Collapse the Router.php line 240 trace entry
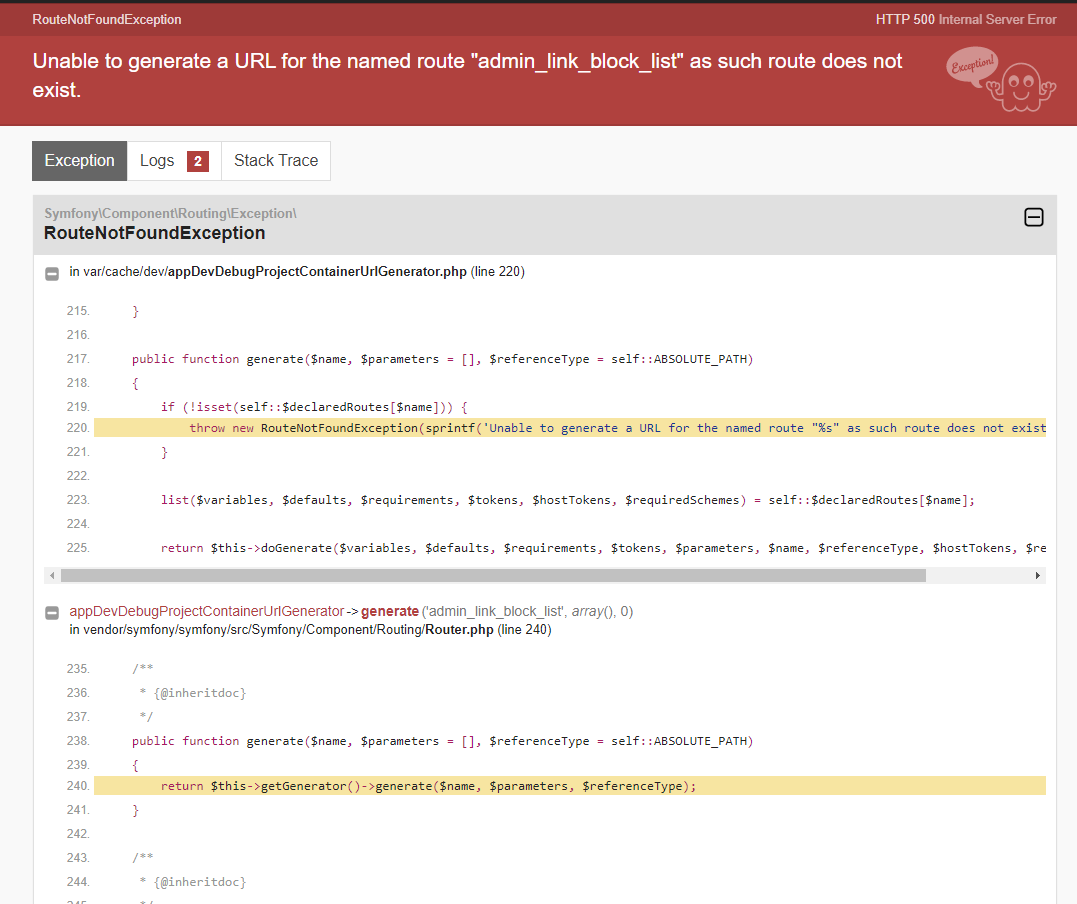1077x904 pixels. tap(52, 613)
